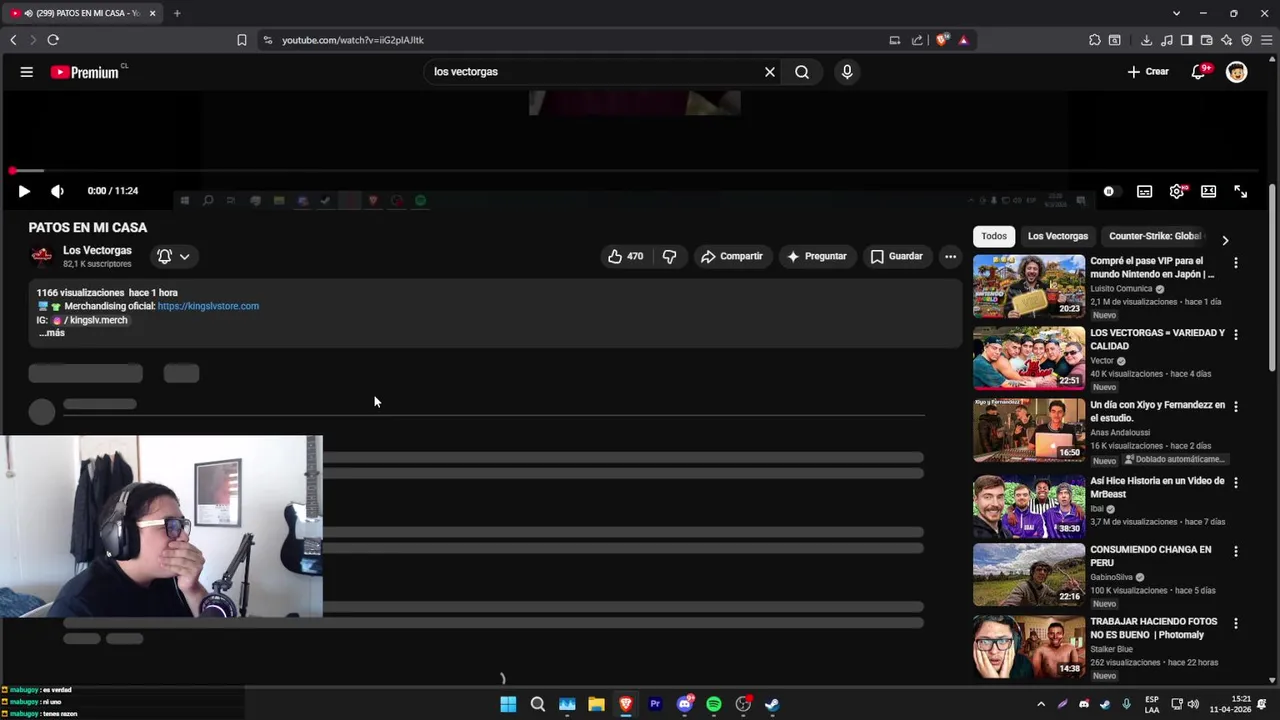Select the 'Counter-Strike: Global' filter chip
This screenshot has height=720, width=1280.
[x=1155, y=236]
